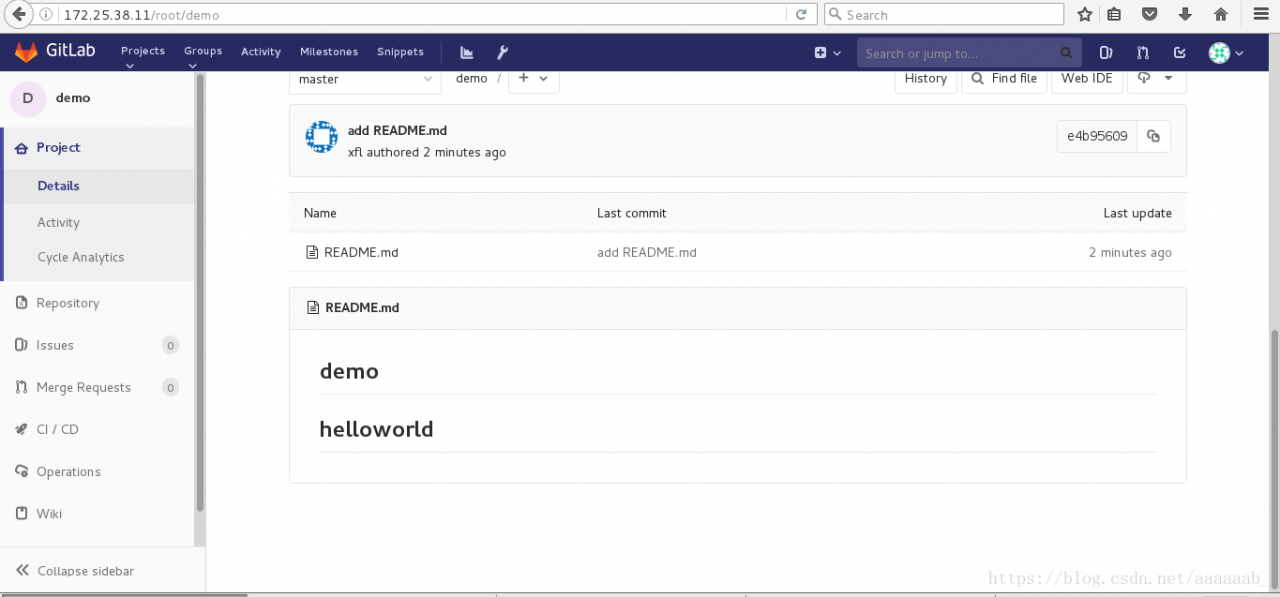Open the browser bookmarks list icon
This screenshot has width=1280, height=597.
click(x=1115, y=14)
